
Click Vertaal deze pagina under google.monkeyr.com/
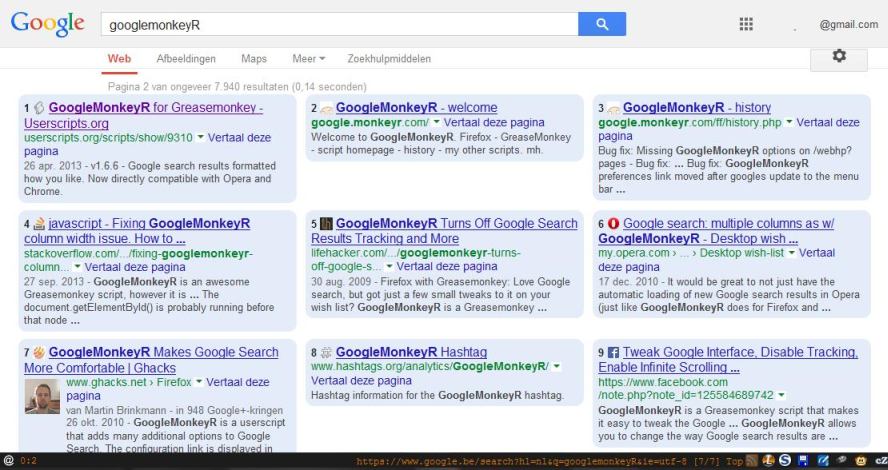[494, 122]
